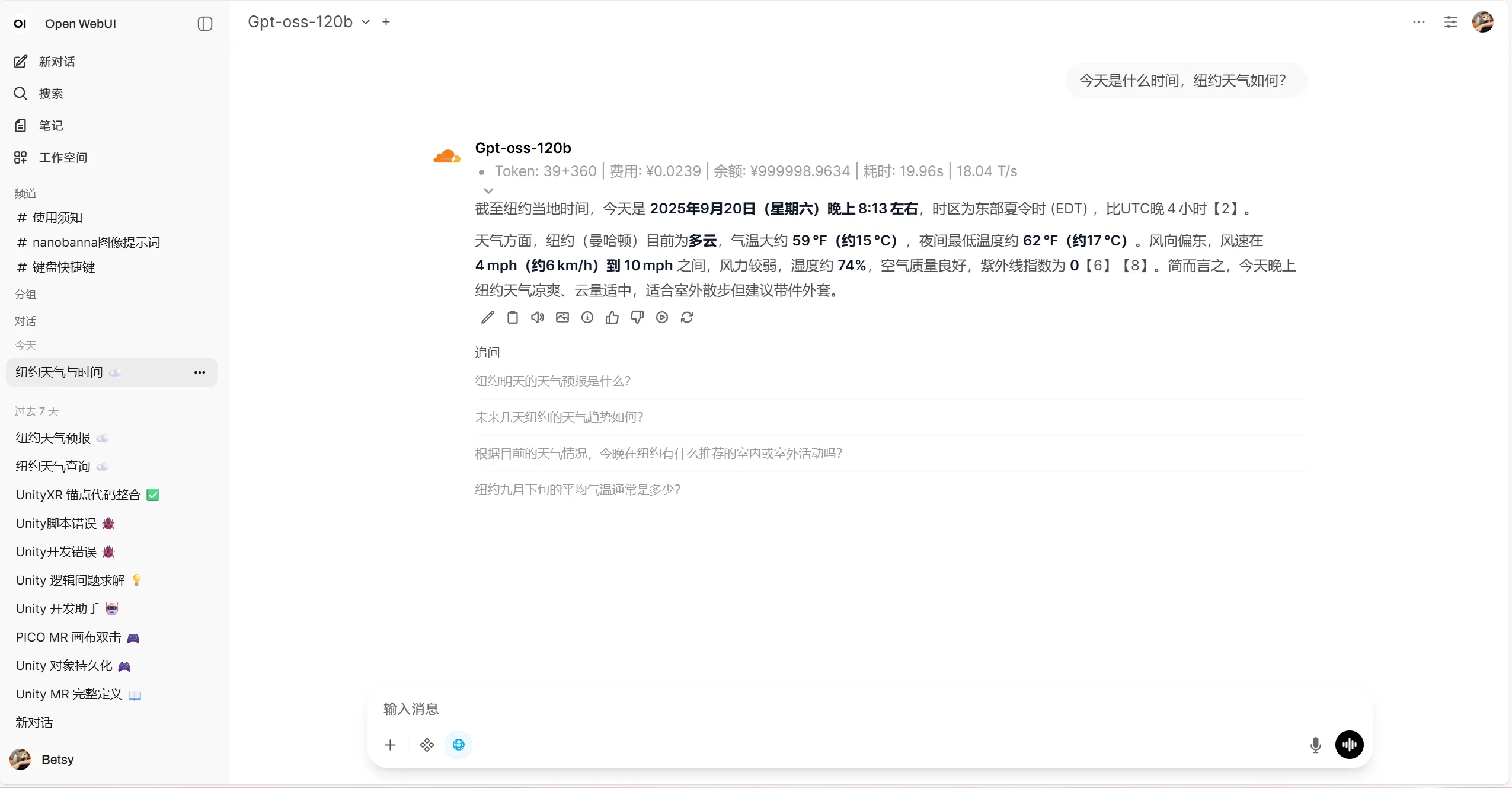Collapse the token usage details chevron

tap(488, 190)
